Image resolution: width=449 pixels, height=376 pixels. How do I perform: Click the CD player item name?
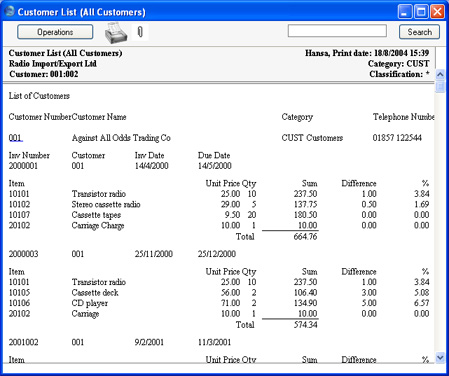90,303
